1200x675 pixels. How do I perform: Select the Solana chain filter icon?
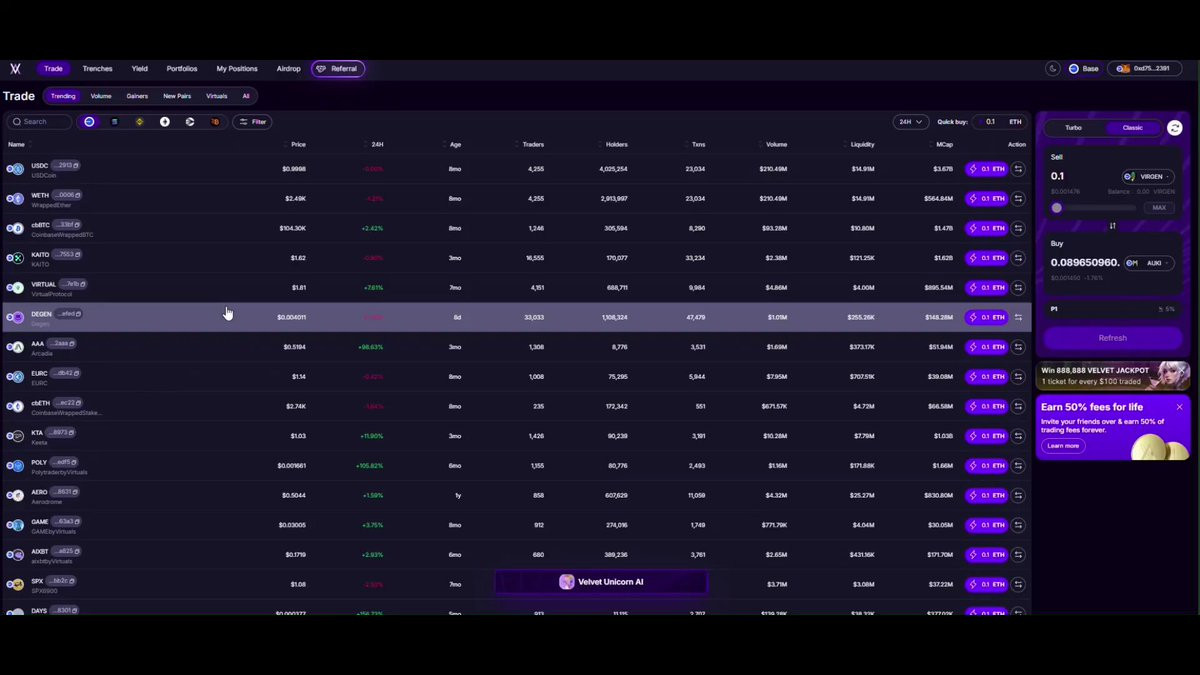[114, 122]
